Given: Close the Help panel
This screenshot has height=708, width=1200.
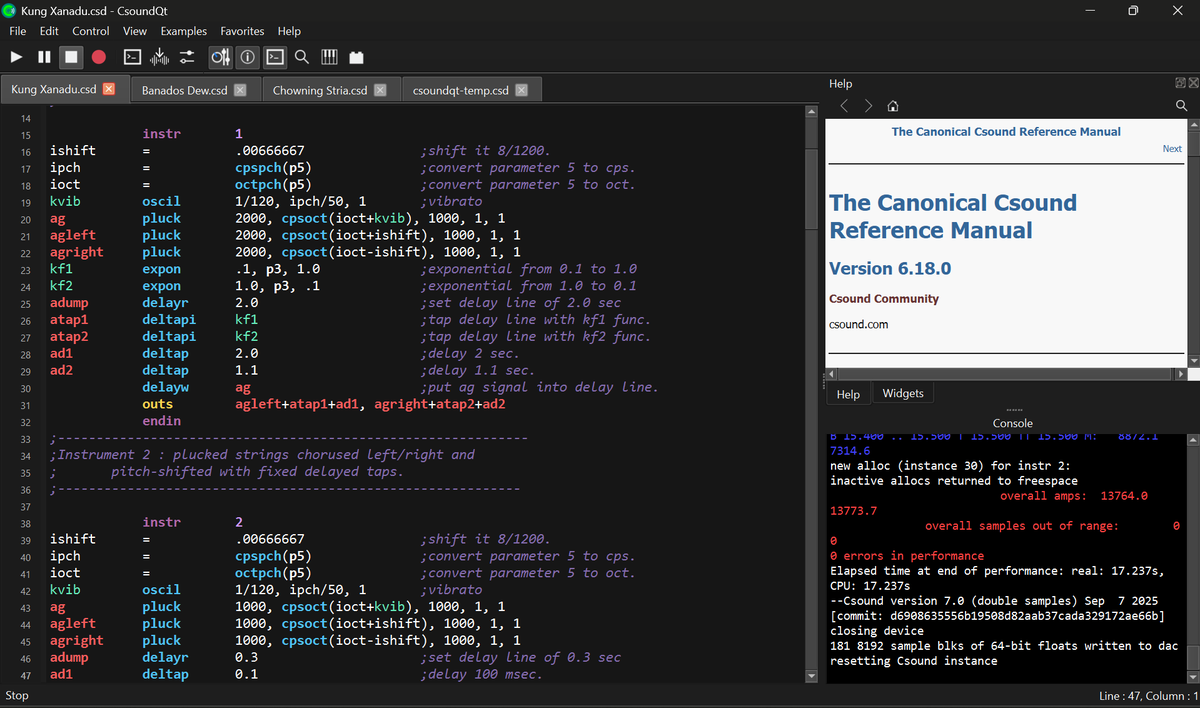Looking at the screenshot, I should click(x=1192, y=83).
